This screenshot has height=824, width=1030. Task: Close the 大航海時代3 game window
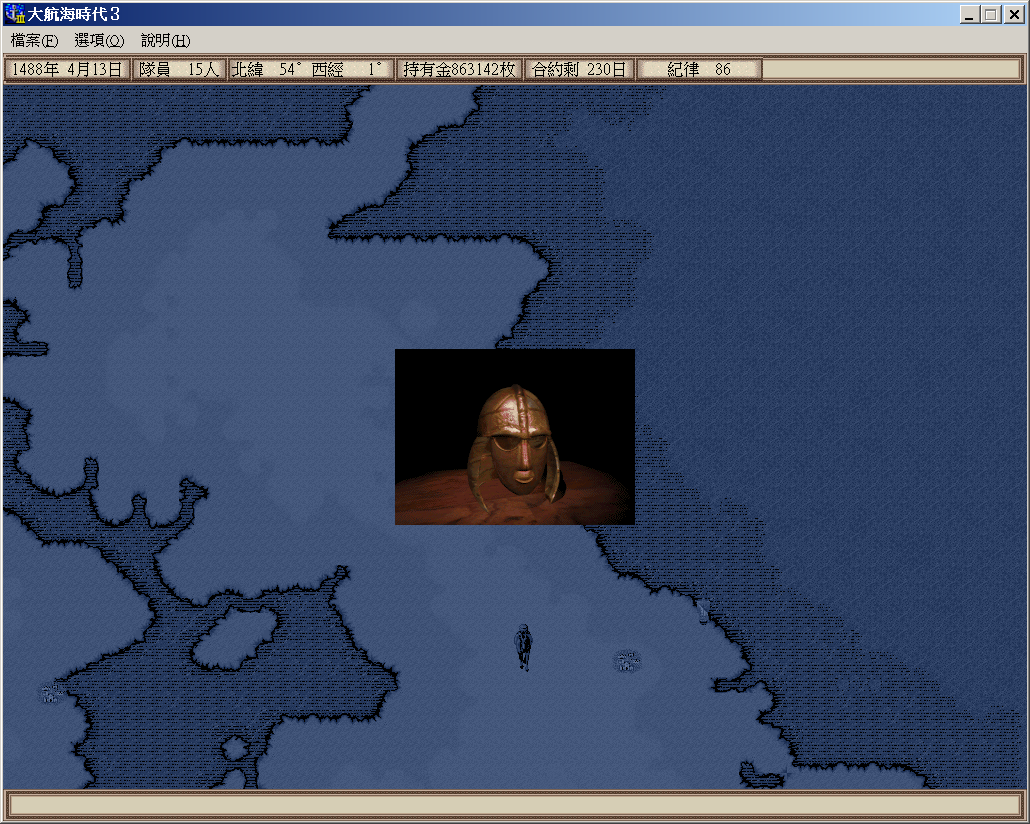1012,14
